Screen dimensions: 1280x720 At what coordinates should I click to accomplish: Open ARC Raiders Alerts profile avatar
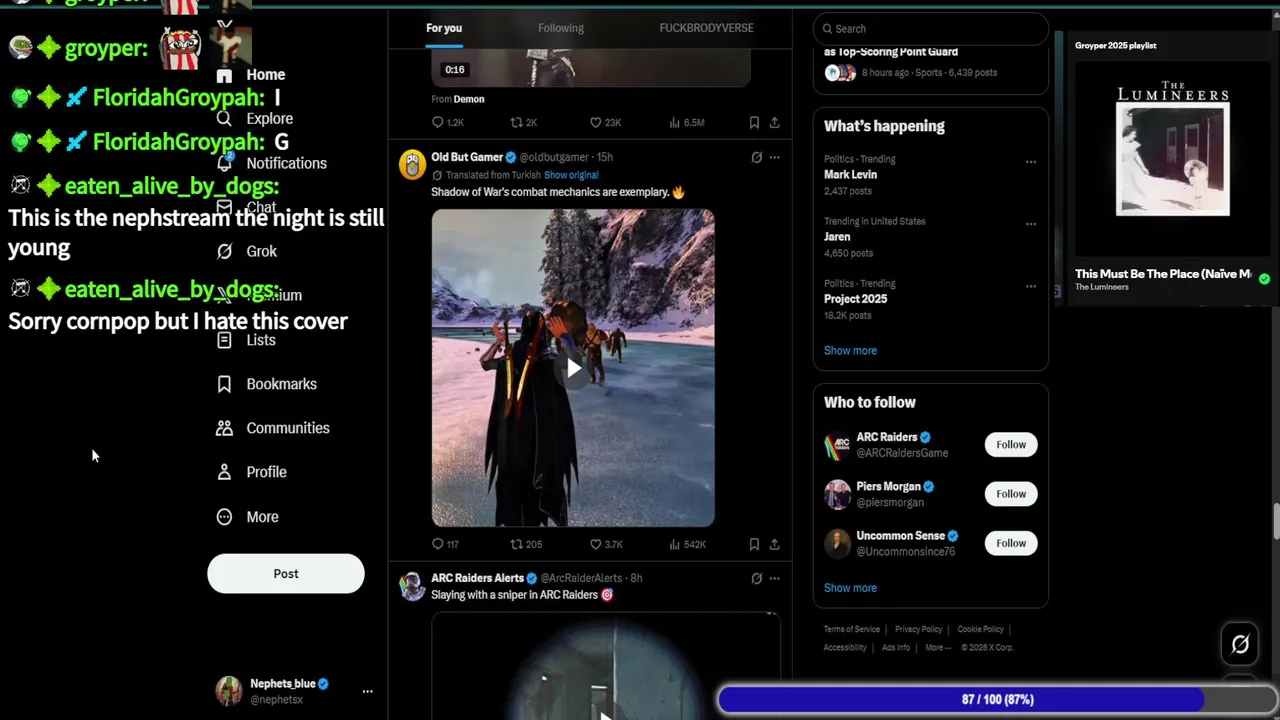412,586
